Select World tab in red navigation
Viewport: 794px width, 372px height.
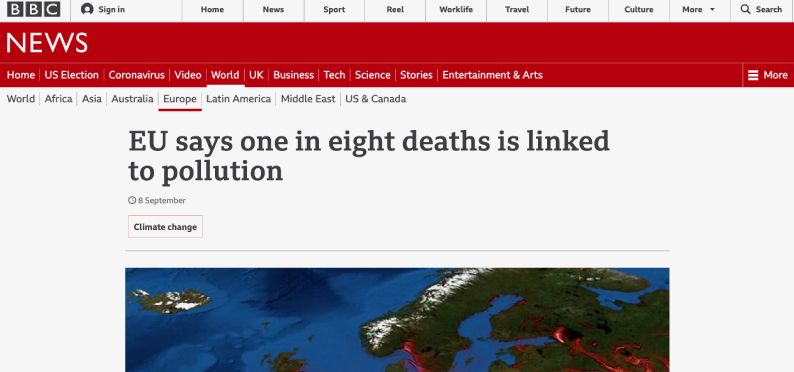(x=225, y=75)
